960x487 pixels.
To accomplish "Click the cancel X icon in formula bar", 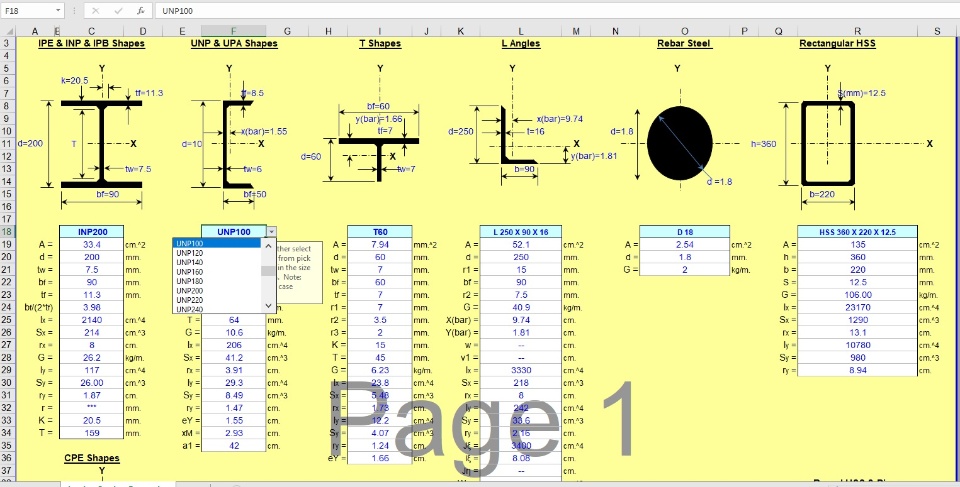I will tap(96, 10).
